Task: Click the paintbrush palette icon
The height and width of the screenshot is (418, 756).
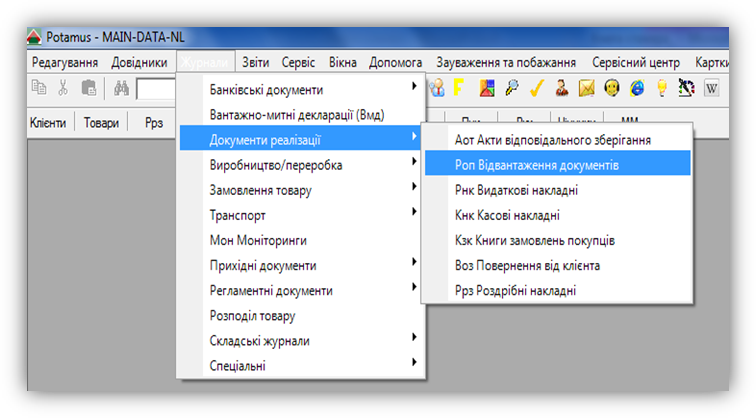Action: point(686,88)
